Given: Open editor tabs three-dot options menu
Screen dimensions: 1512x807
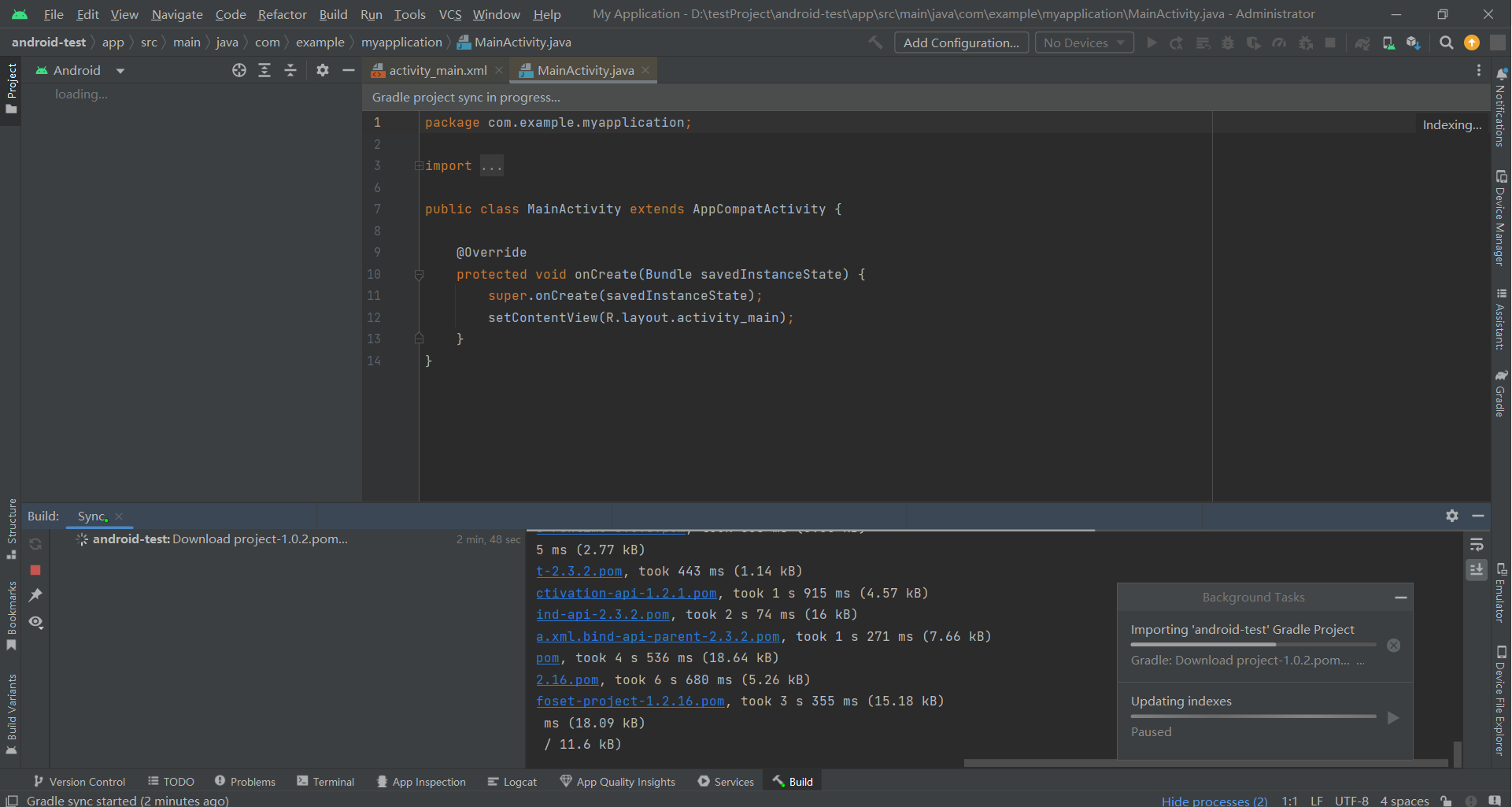Looking at the screenshot, I should pos(1479,70).
